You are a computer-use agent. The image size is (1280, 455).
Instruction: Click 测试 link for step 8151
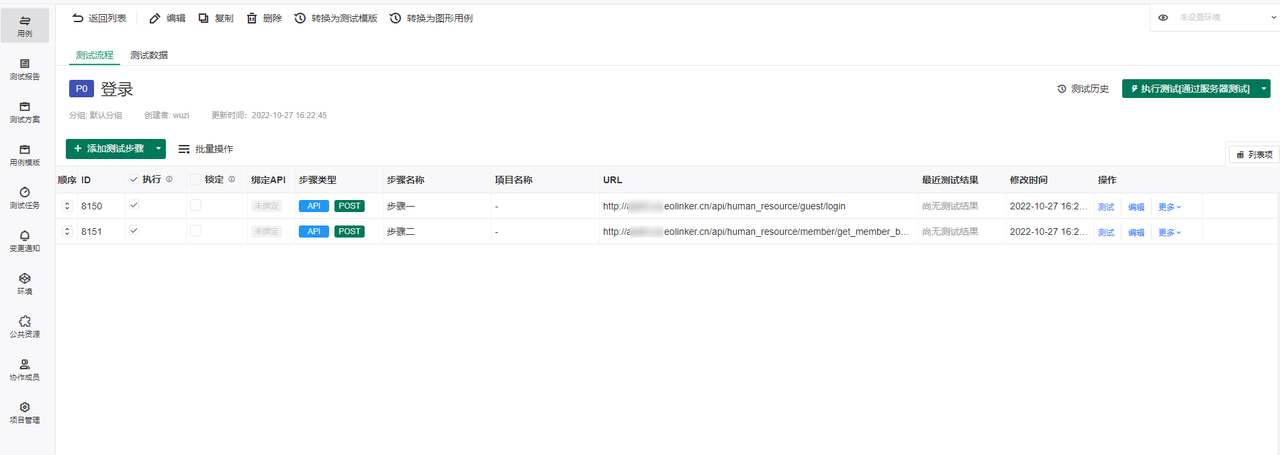click(x=1106, y=233)
